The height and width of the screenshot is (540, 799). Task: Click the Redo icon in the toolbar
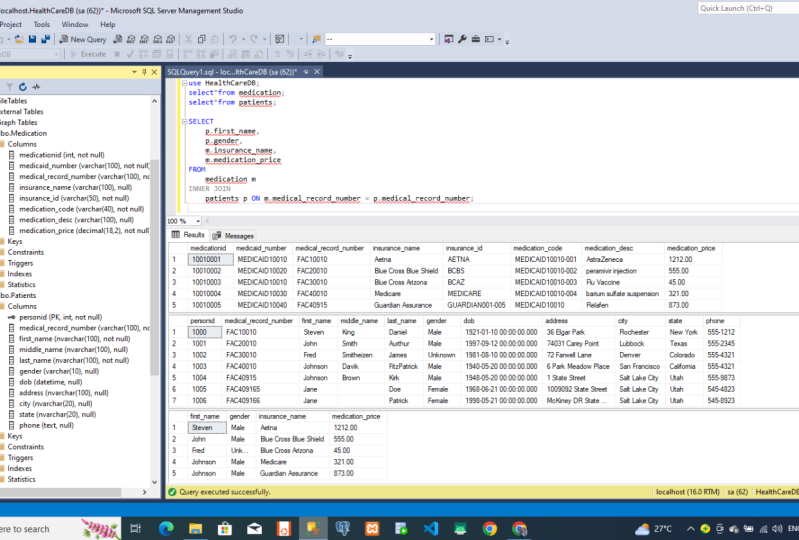pyautogui.click(x=254, y=39)
